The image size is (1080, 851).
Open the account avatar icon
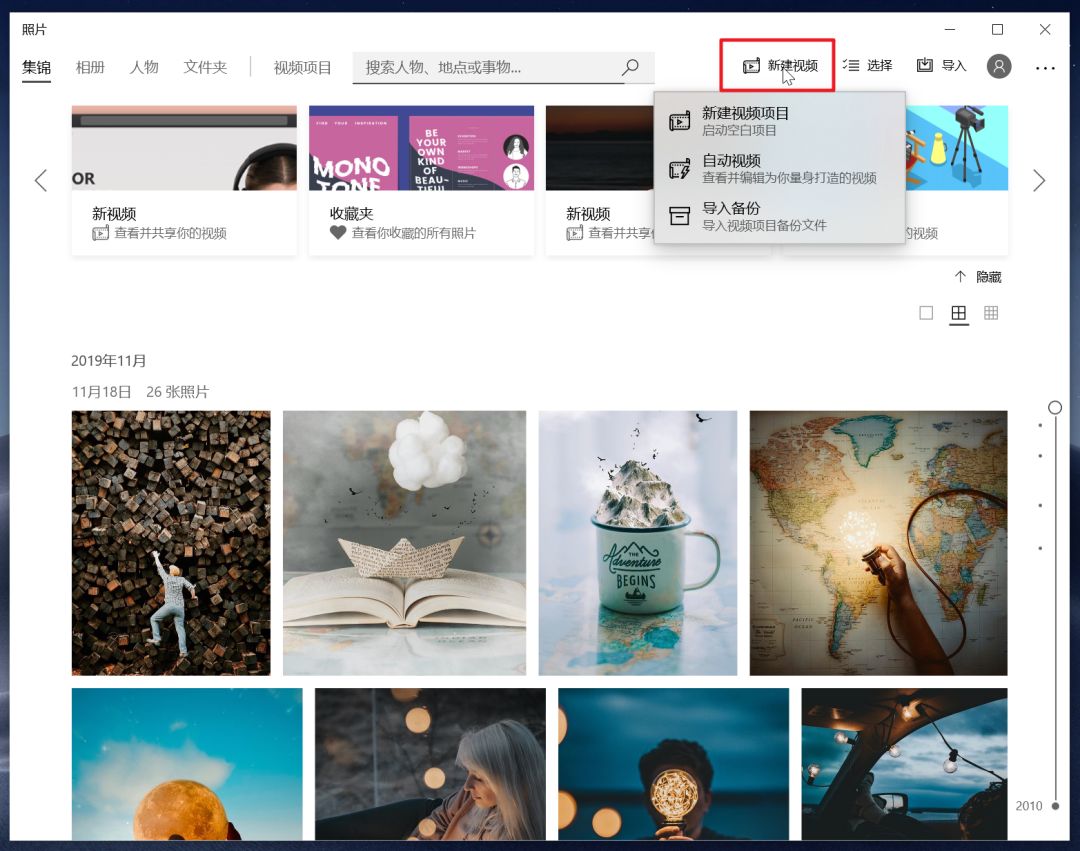tap(998, 64)
